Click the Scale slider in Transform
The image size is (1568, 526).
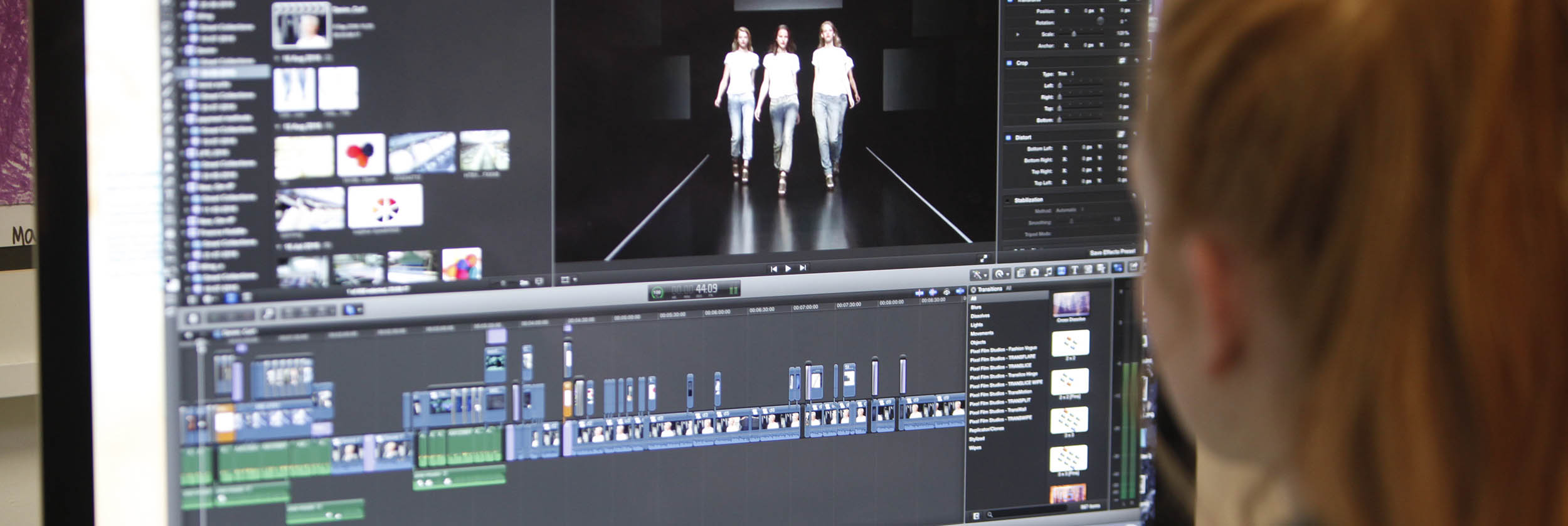point(1074,34)
